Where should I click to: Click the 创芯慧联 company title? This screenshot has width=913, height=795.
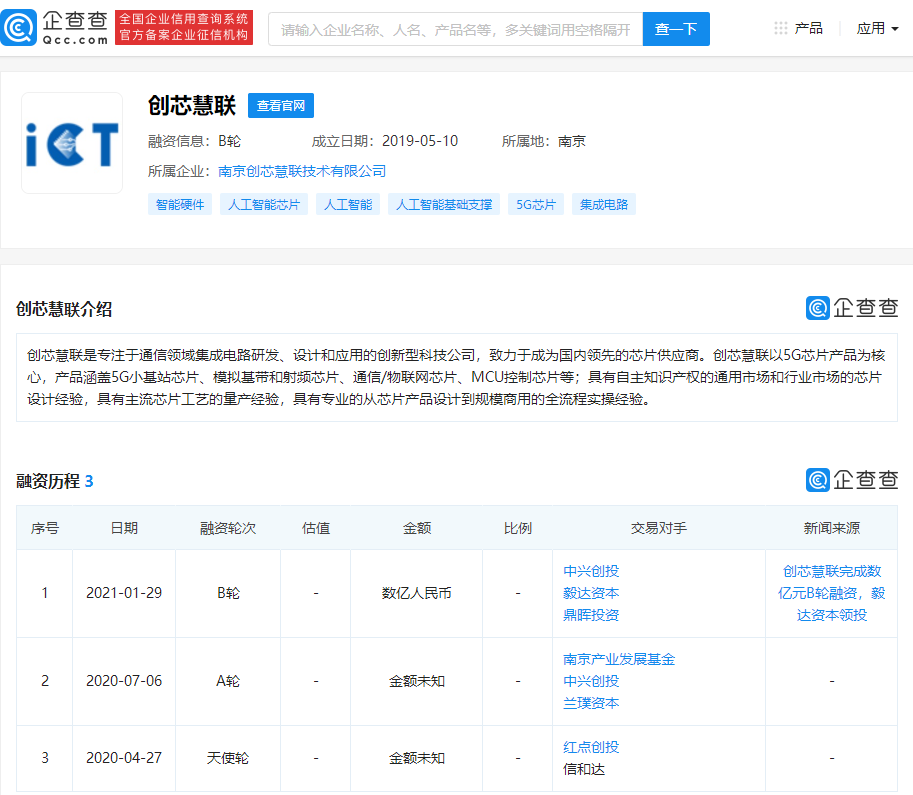pyautogui.click(x=192, y=105)
